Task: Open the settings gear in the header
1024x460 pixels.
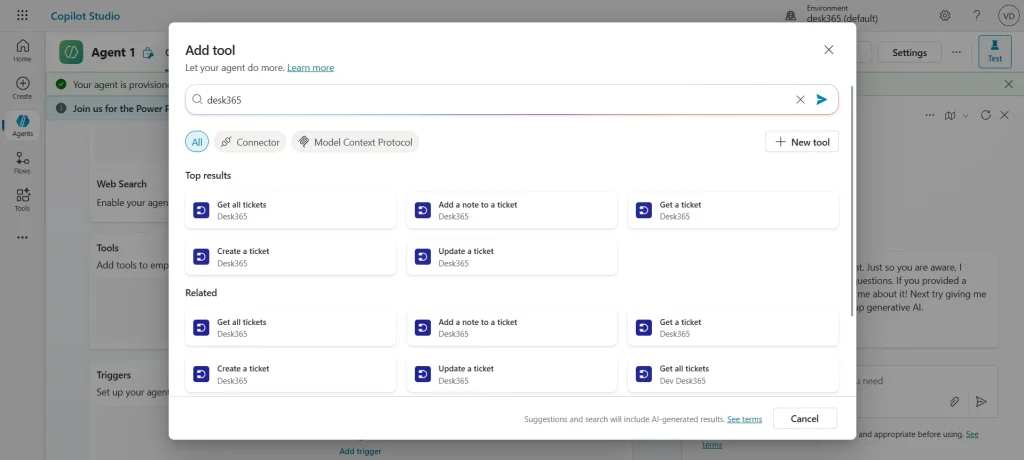Action: pos(945,16)
